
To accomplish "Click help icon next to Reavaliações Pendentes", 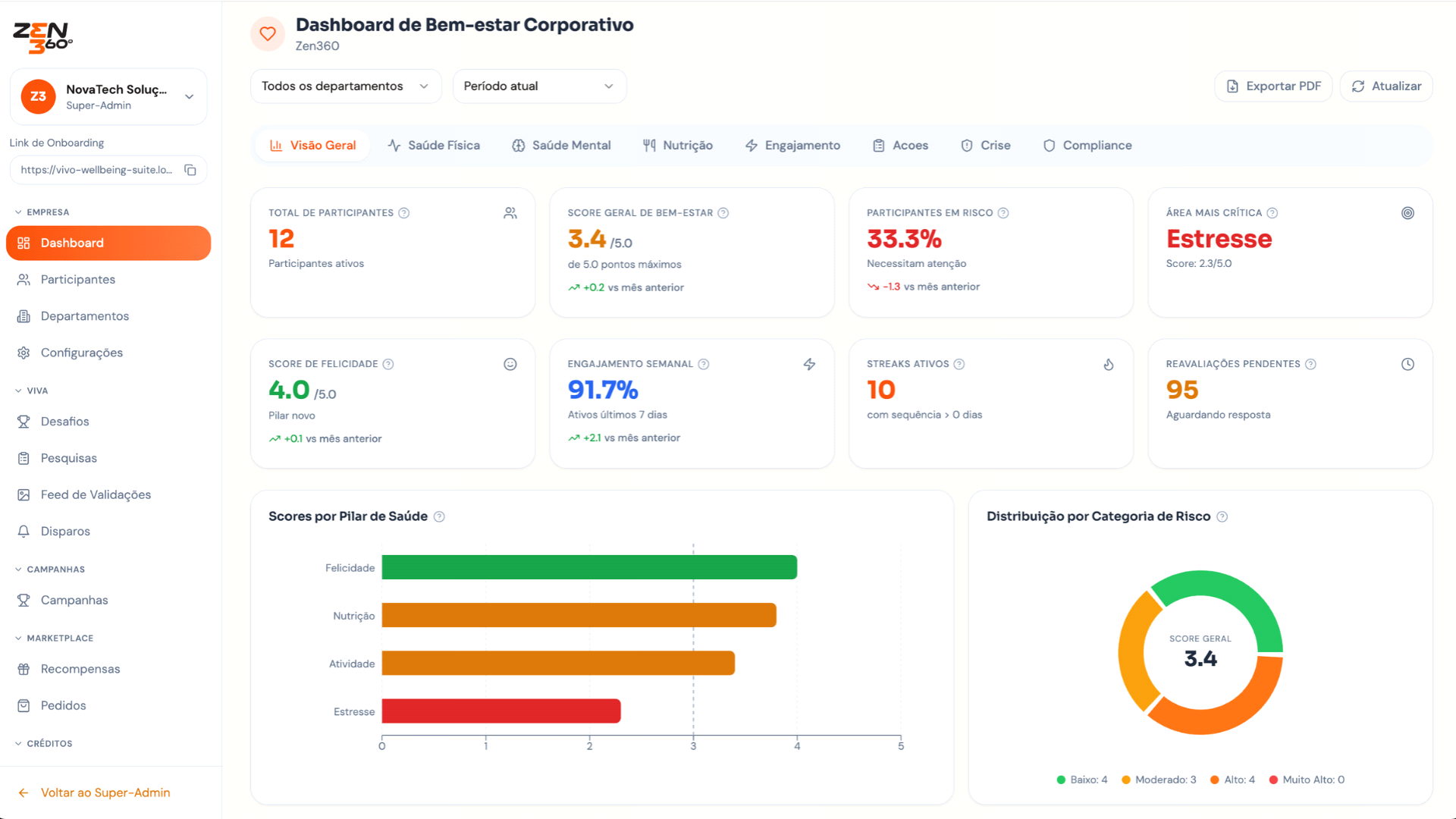I will [1310, 364].
